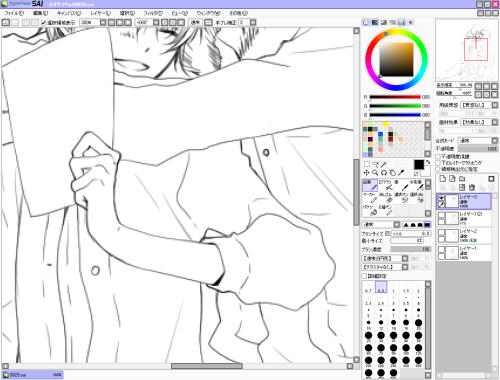Click the red R color slider

(x=395, y=97)
